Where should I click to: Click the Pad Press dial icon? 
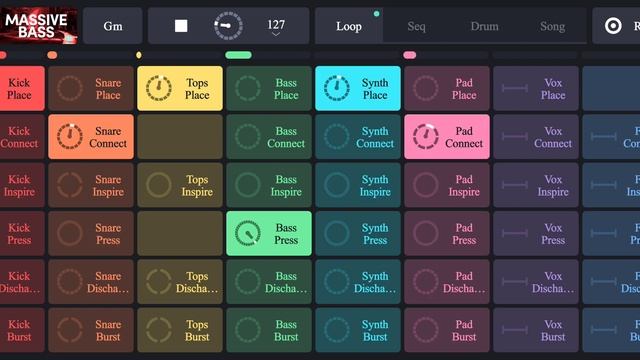click(425, 233)
